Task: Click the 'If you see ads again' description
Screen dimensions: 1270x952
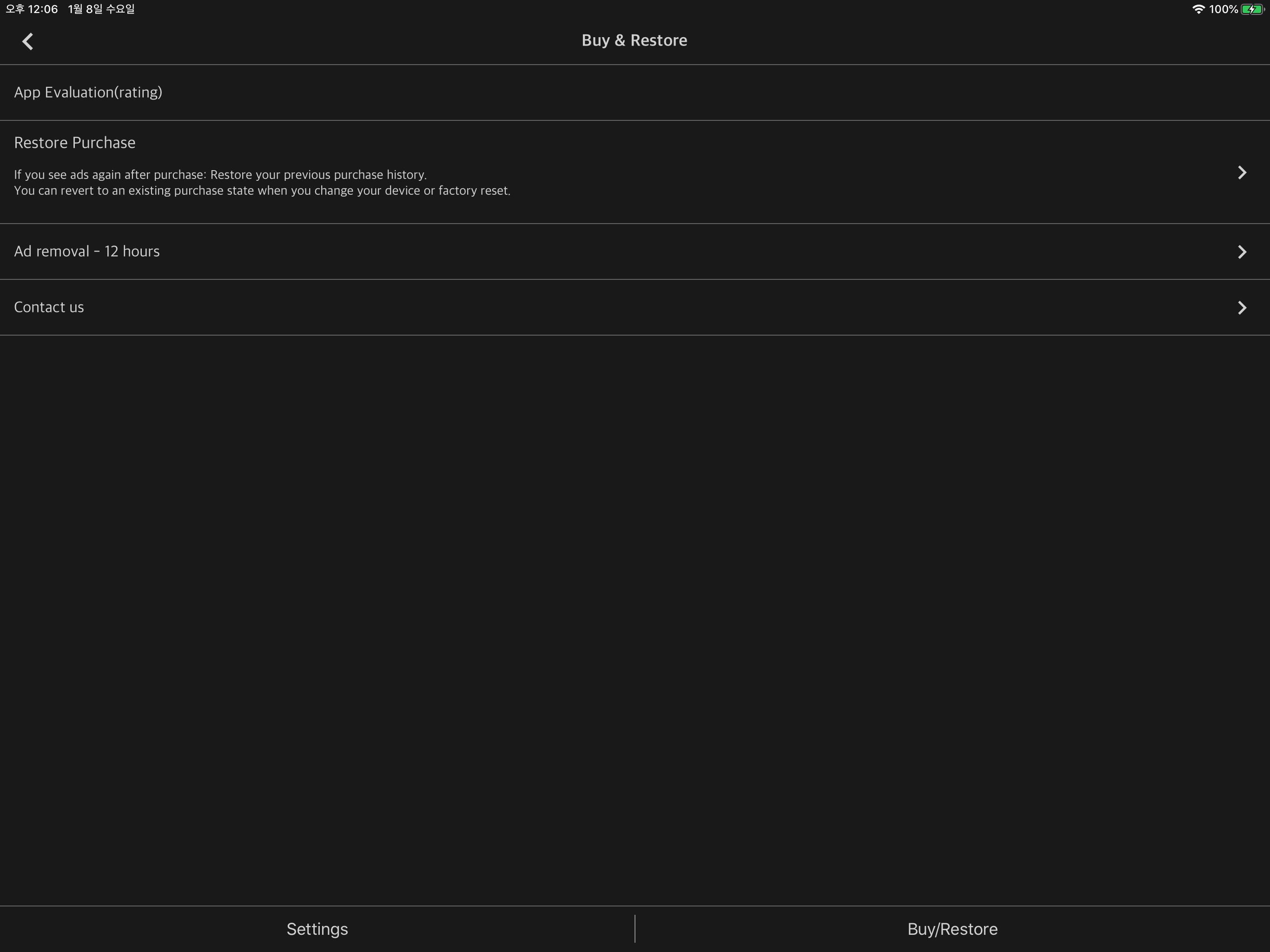Action: (x=220, y=175)
